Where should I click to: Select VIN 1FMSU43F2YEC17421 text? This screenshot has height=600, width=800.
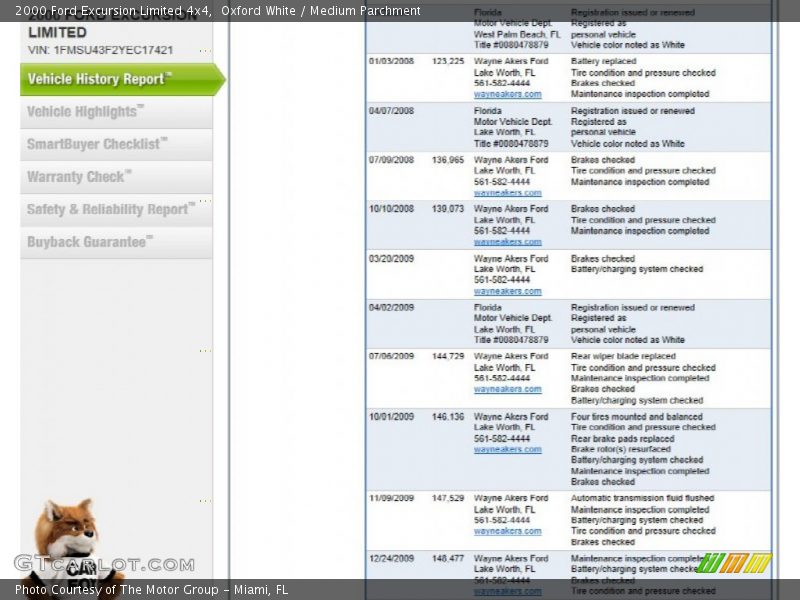click(x=101, y=50)
